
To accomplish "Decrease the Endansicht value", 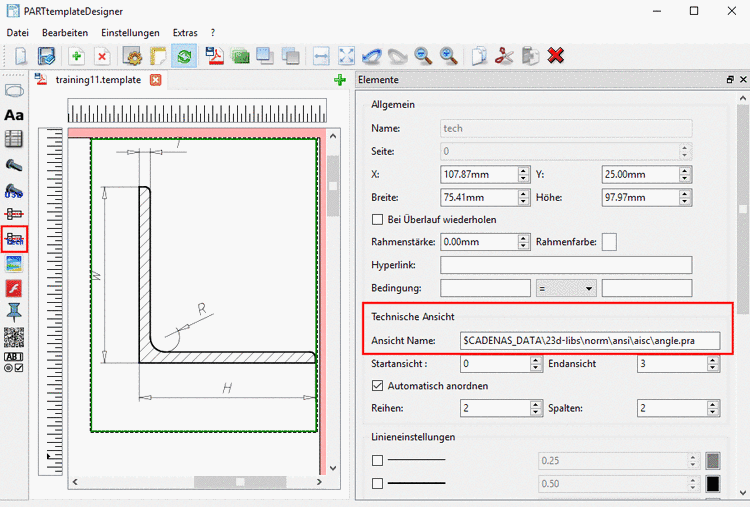I will pos(713,368).
